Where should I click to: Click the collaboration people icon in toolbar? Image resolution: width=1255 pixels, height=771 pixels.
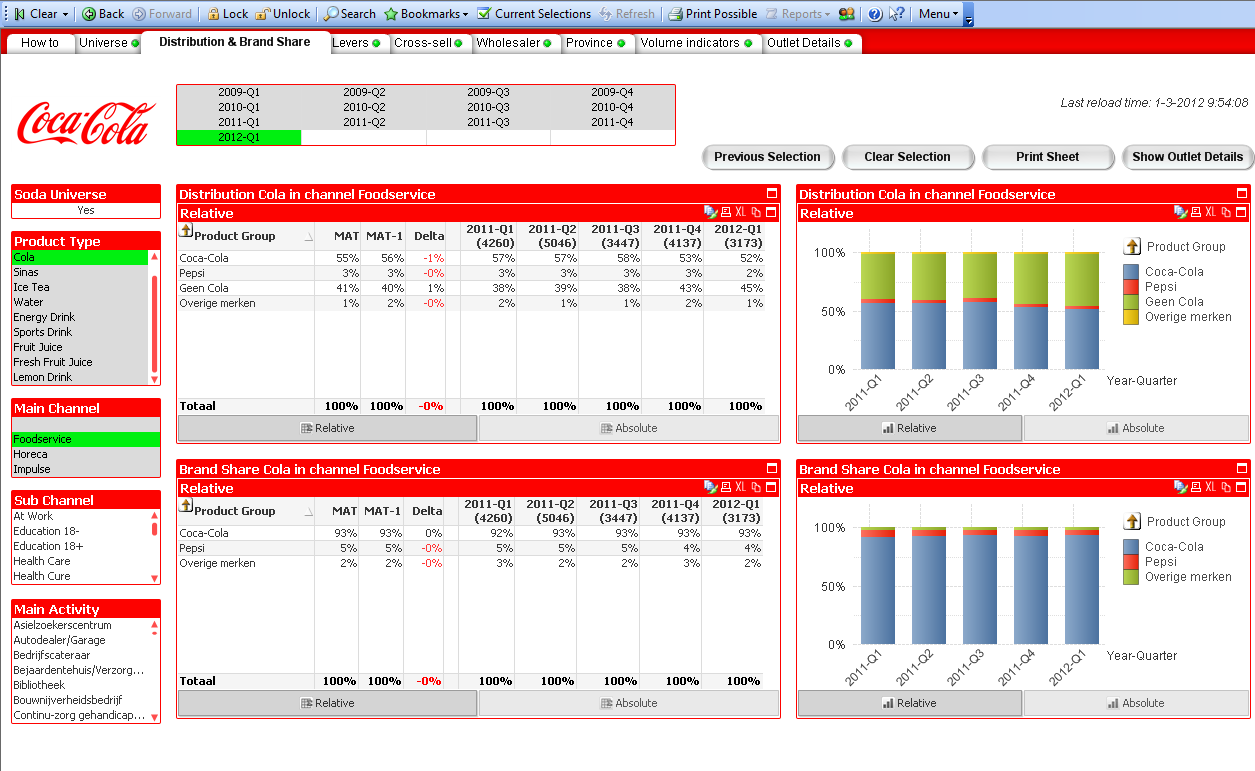pyautogui.click(x=847, y=14)
